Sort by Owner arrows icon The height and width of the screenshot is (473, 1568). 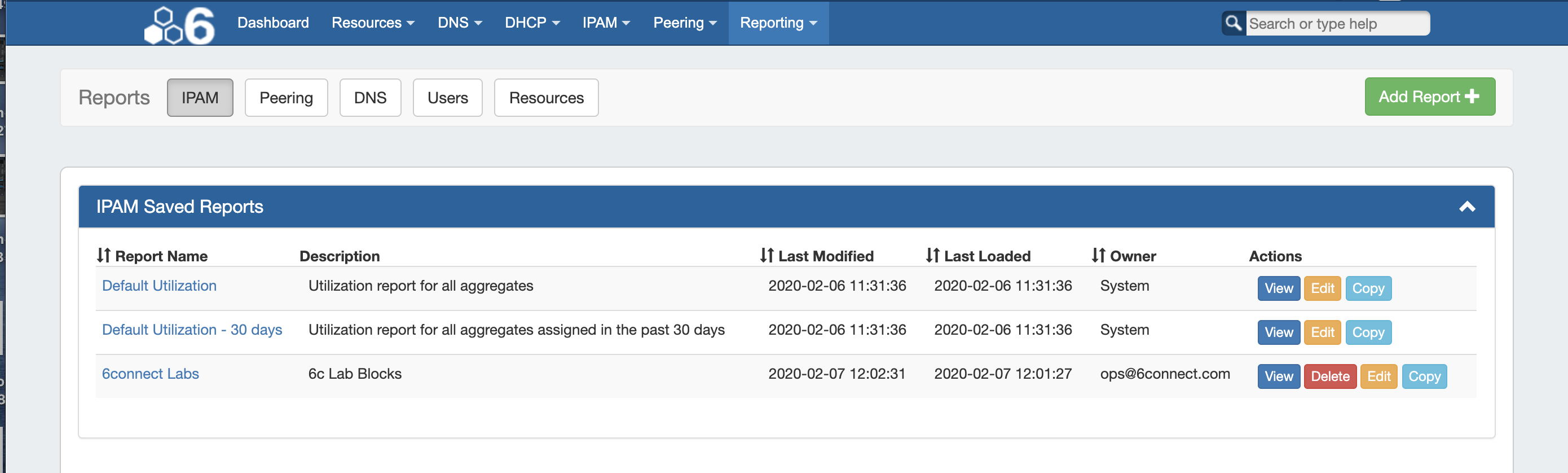pos(1098,256)
